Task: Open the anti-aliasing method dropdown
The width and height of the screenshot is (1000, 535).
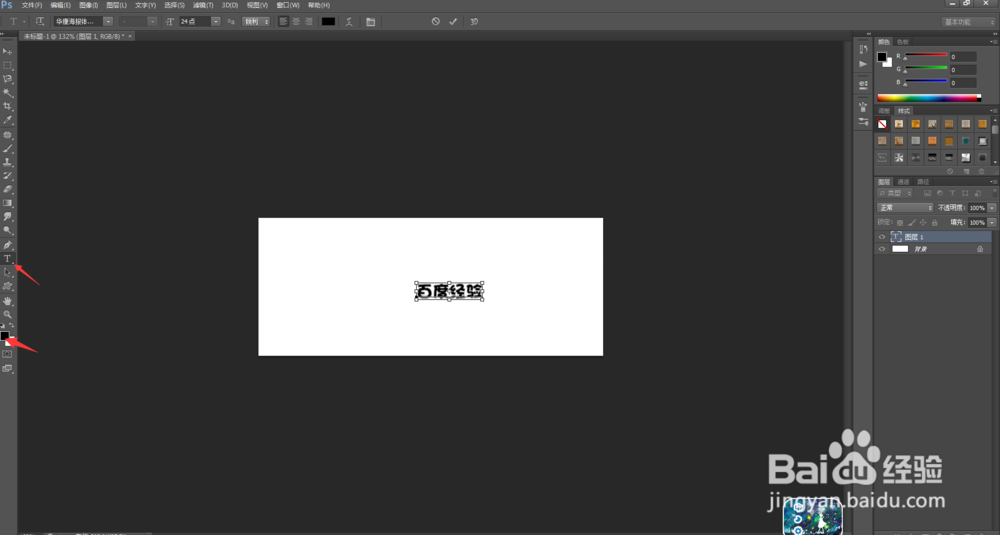Action: 256,22
